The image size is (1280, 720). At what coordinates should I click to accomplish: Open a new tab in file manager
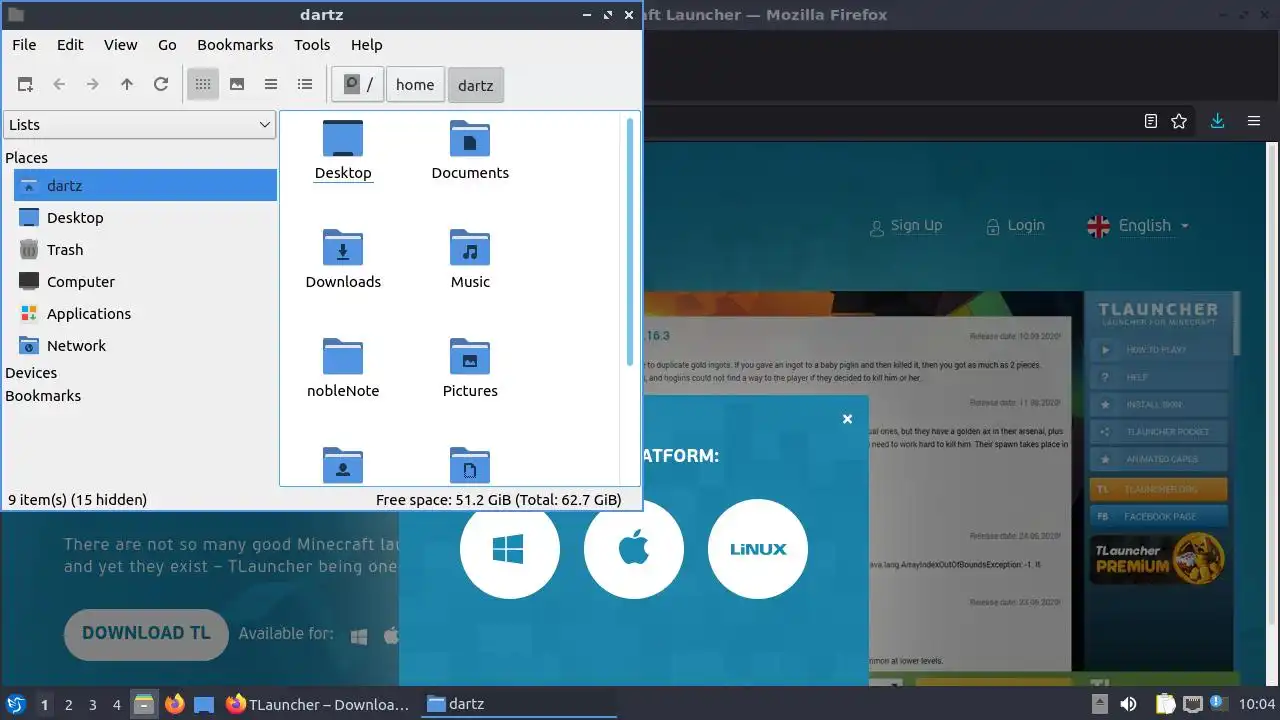(x=25, y=85)
